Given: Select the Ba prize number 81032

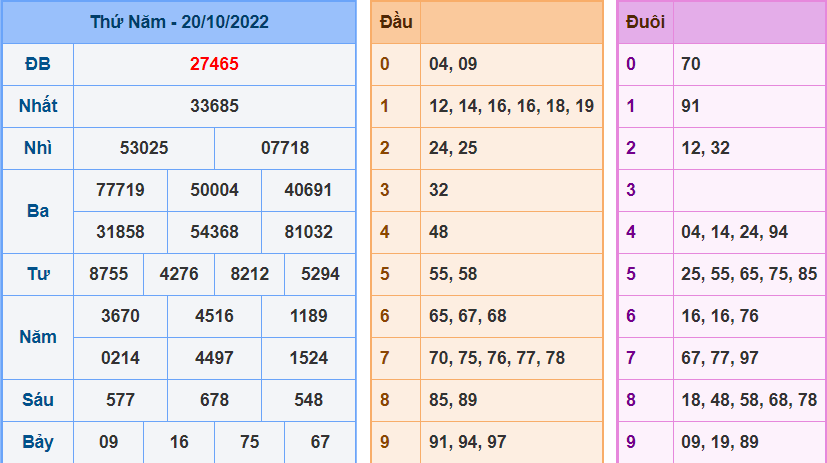Looking at the screenshot, I should coord(309,232).
